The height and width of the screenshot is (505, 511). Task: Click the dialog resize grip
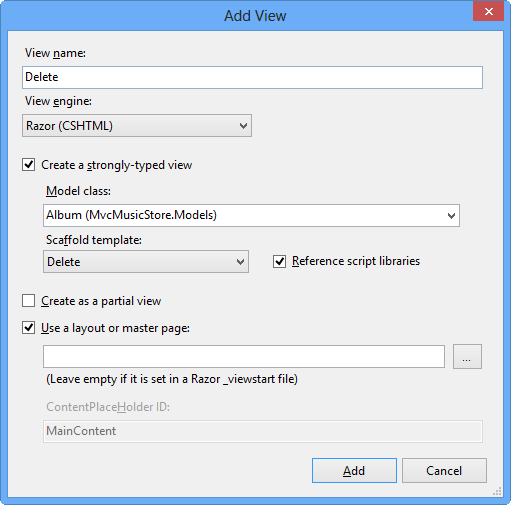pyautogui.click(x=497, y=491)
